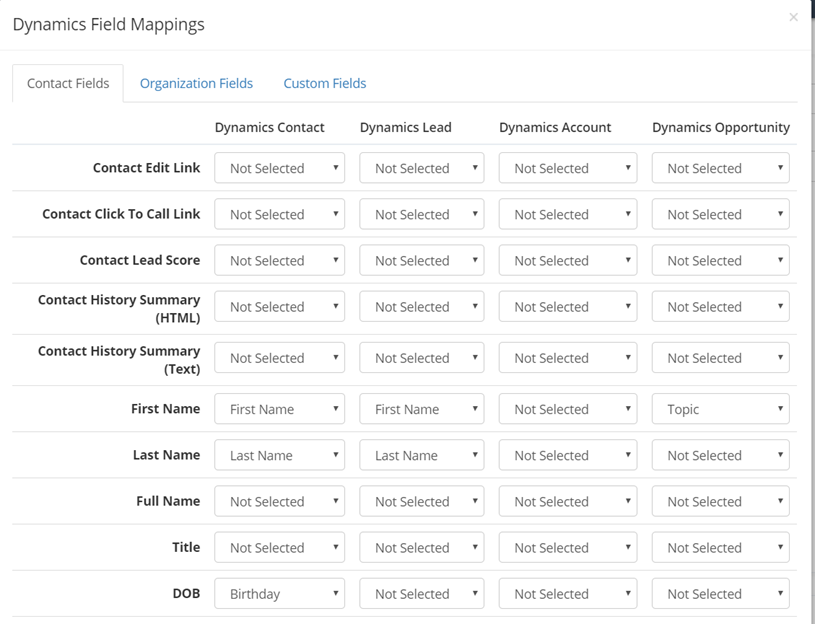Close the Dynamics Field Mappings dialog

793,17
